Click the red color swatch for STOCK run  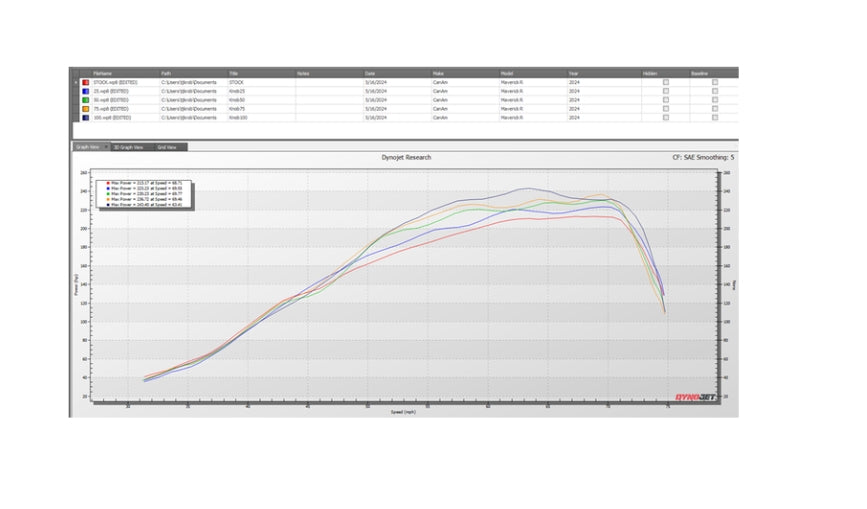coord(86,82)
